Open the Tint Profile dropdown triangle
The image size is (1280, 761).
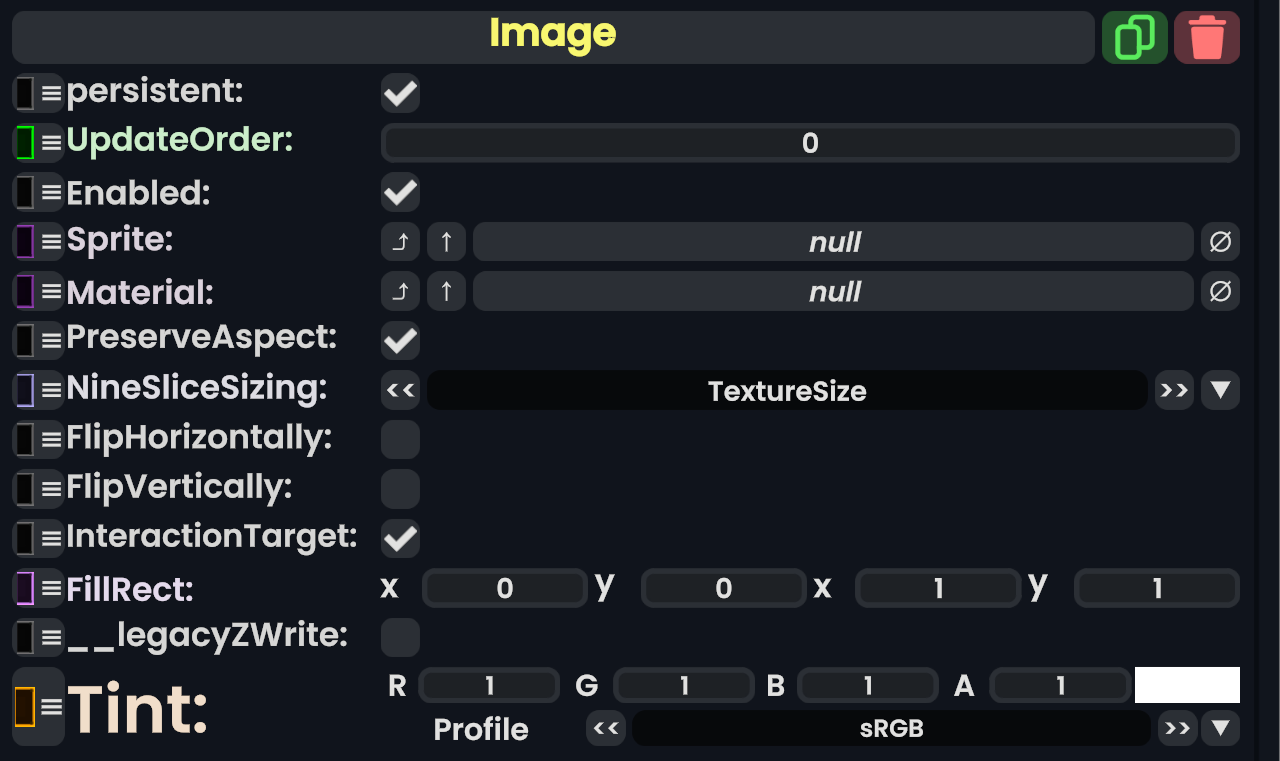coord(1220,728)
